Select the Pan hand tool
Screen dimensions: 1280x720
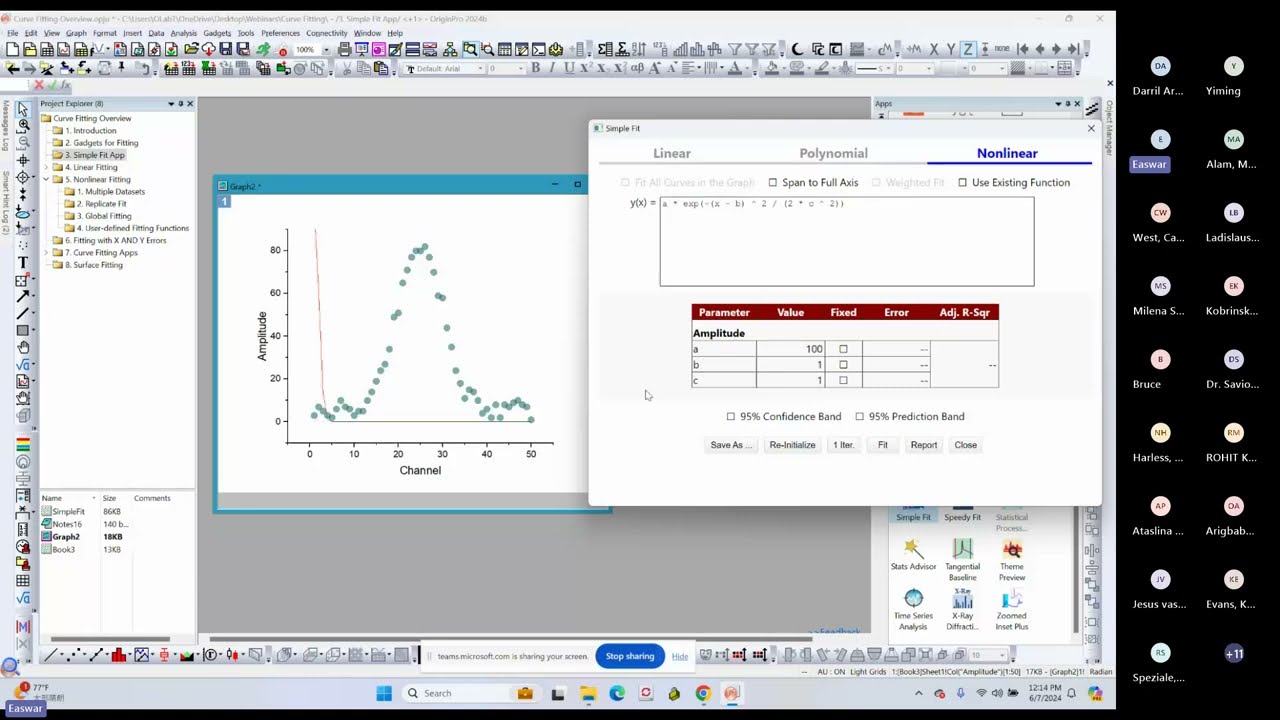(x=23, y=347)
